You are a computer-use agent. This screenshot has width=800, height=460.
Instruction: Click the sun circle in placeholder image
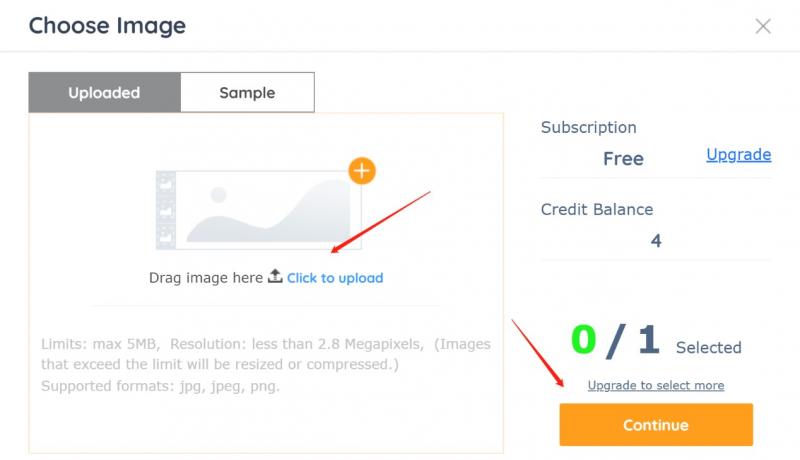pos(218,195)
